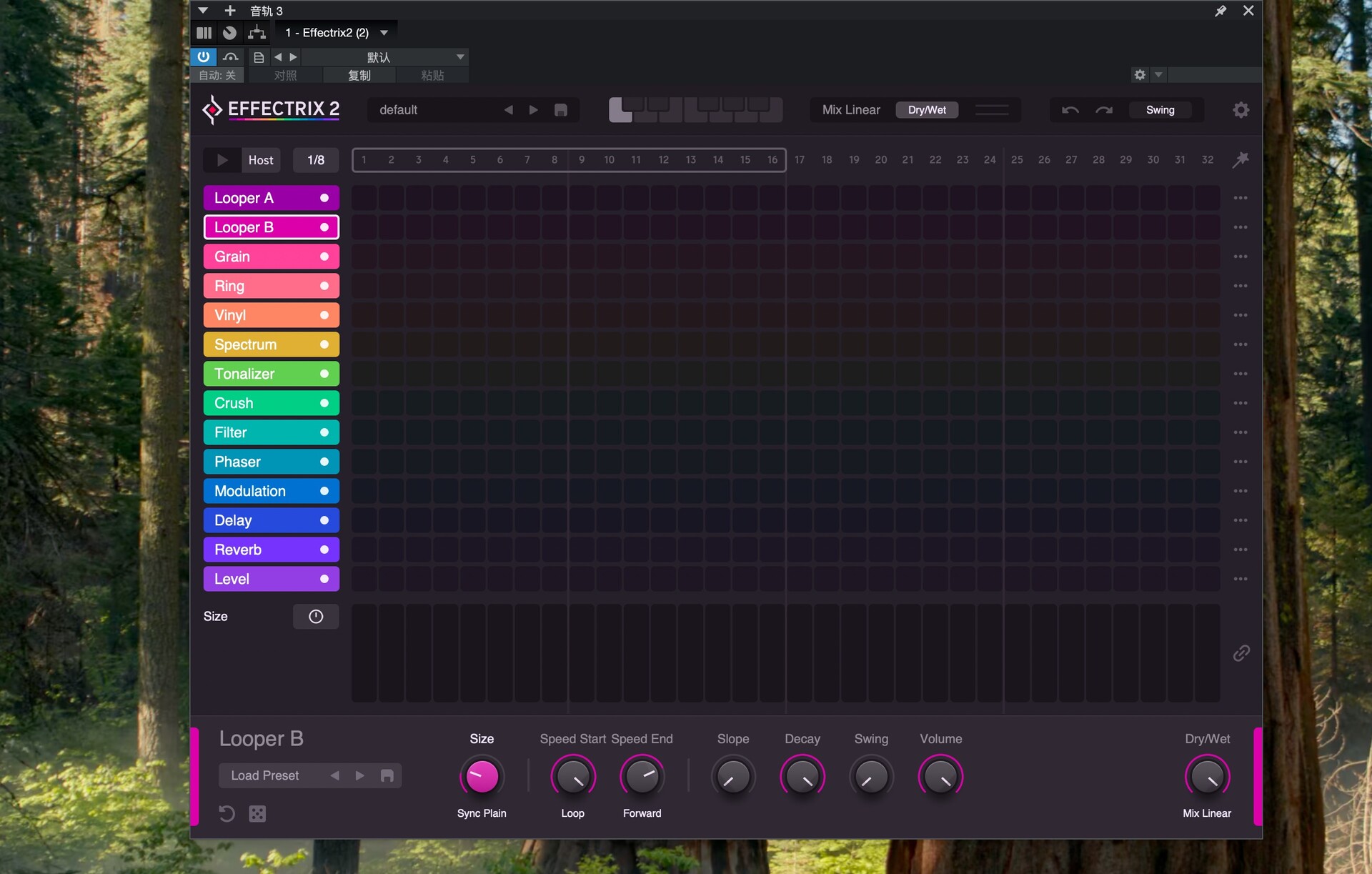Screen dimensions: 1372x874
Task: Open the Grain row options dots
Action: point(1241,257)
